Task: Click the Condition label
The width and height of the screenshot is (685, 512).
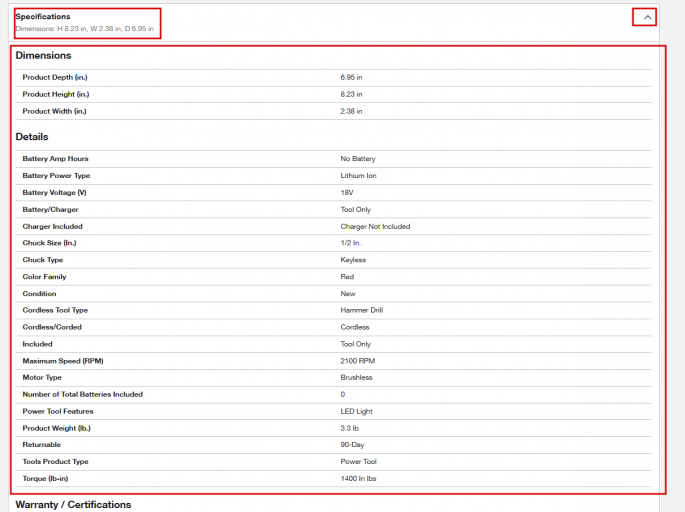Action: (x=39, y=294)
